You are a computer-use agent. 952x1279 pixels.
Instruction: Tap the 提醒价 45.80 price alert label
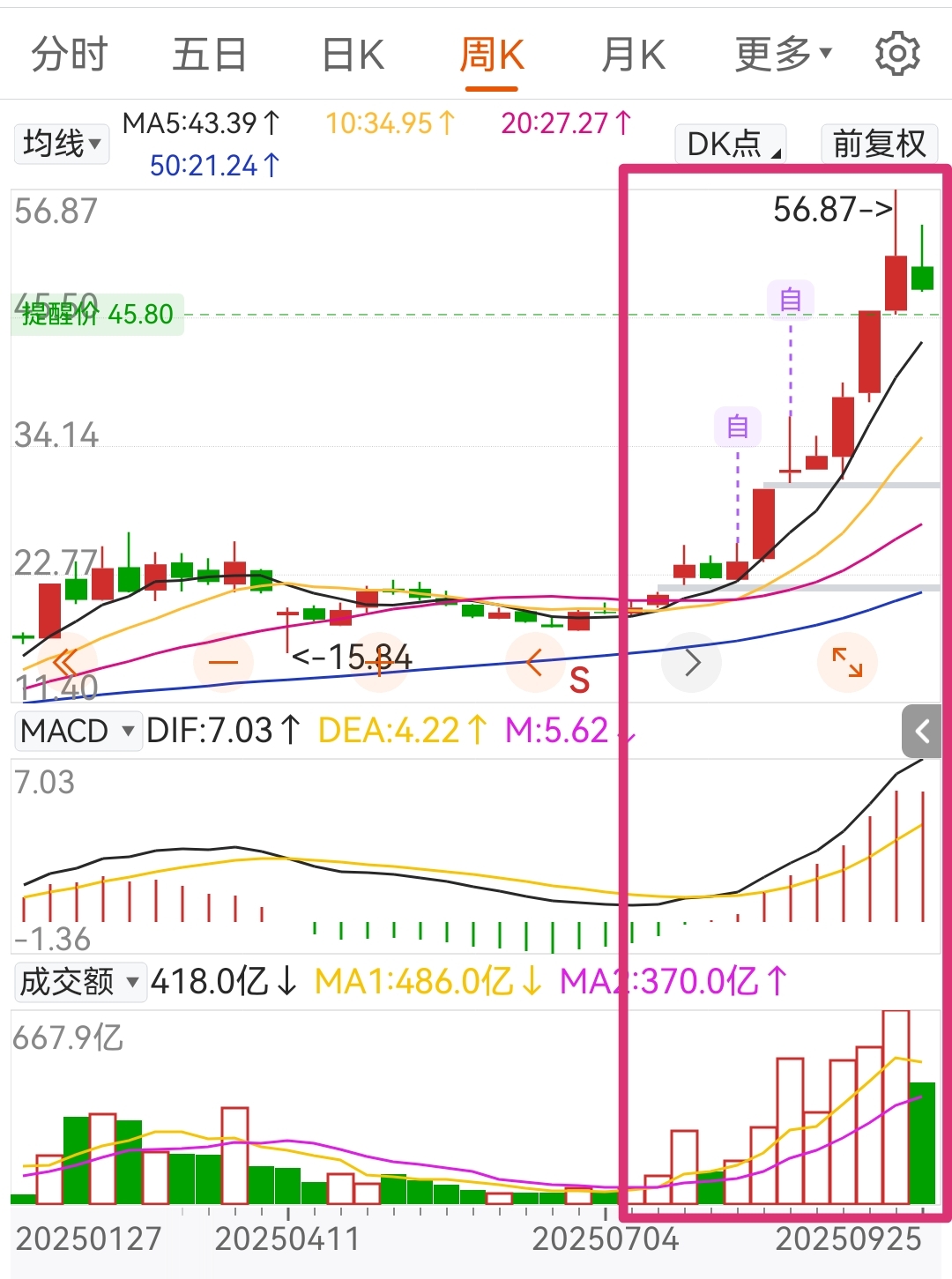click(98, 314)
